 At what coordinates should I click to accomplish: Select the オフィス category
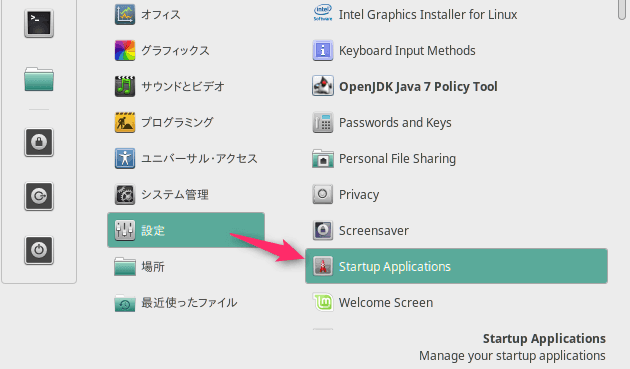tap(186, 14)
